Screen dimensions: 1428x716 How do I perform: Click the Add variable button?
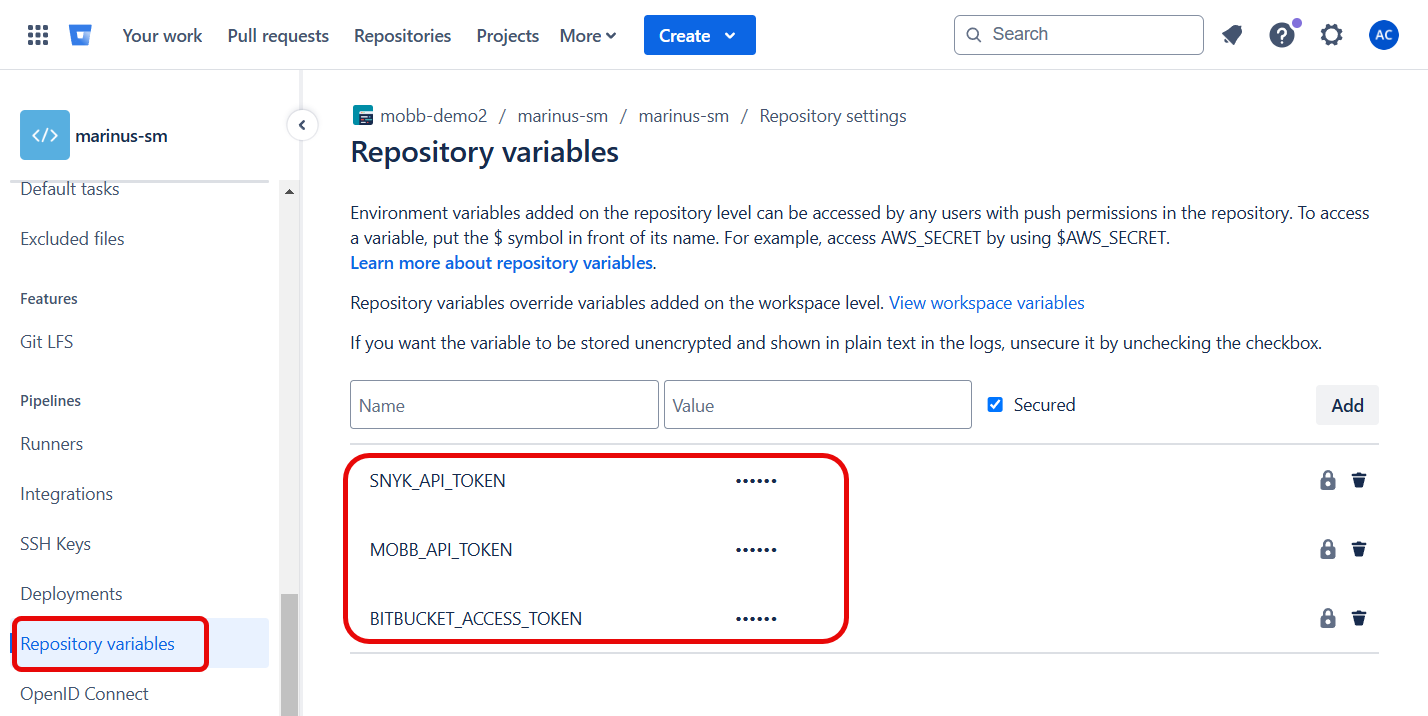point(1346,405)
